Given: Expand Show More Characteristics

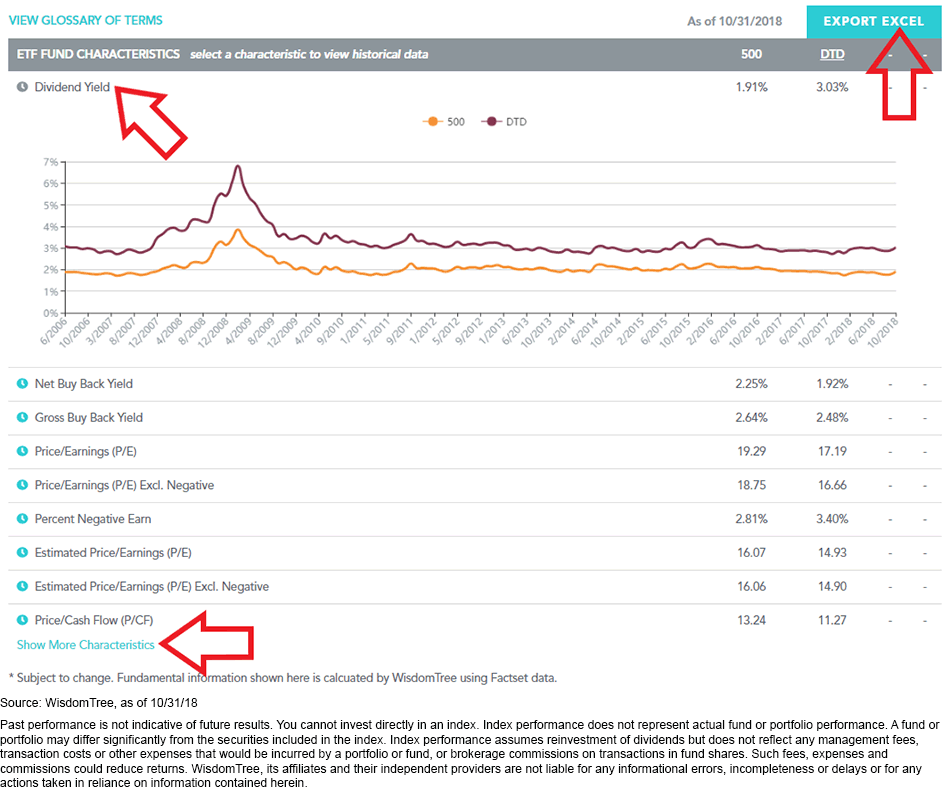Looking at the screenshot, I should [85, 645].
